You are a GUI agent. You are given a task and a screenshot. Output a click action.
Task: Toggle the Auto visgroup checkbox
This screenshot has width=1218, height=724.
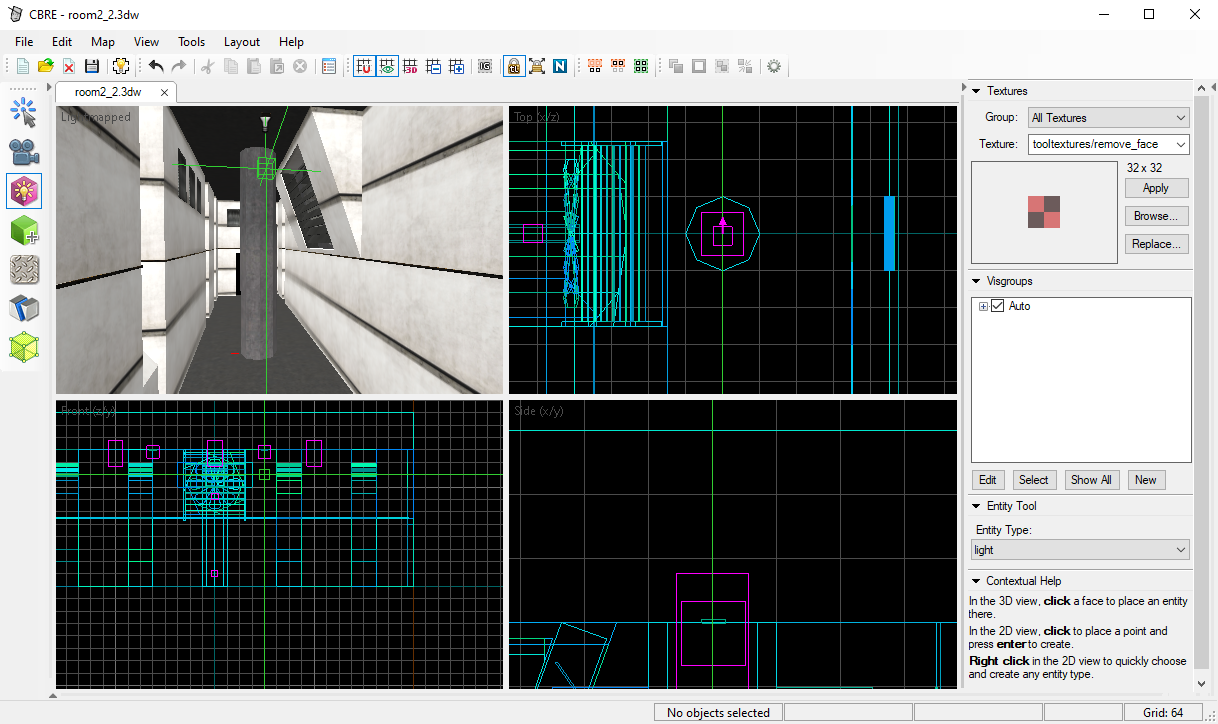point(997,306)
